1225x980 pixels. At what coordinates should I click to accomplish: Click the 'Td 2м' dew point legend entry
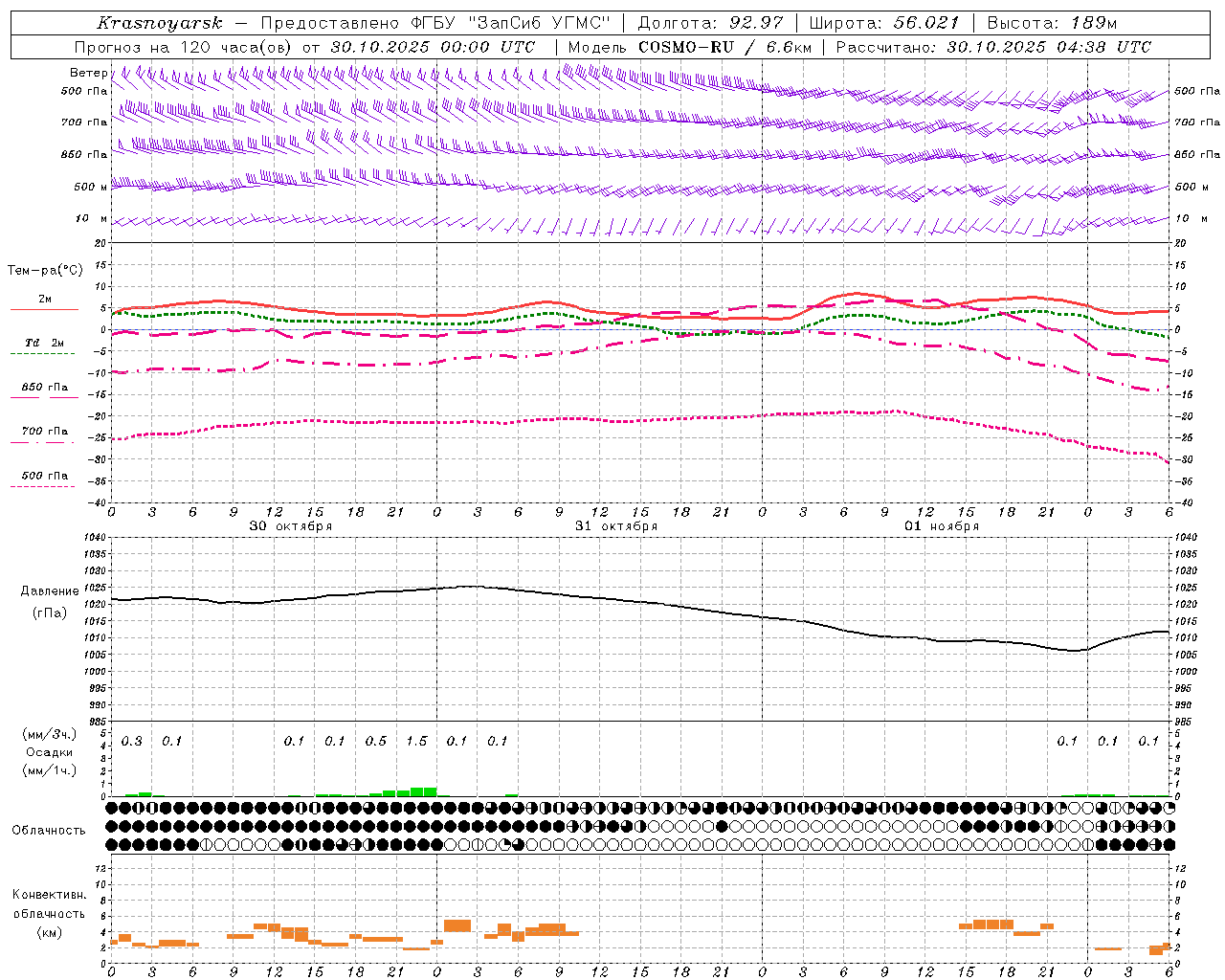tap(45, 343)
